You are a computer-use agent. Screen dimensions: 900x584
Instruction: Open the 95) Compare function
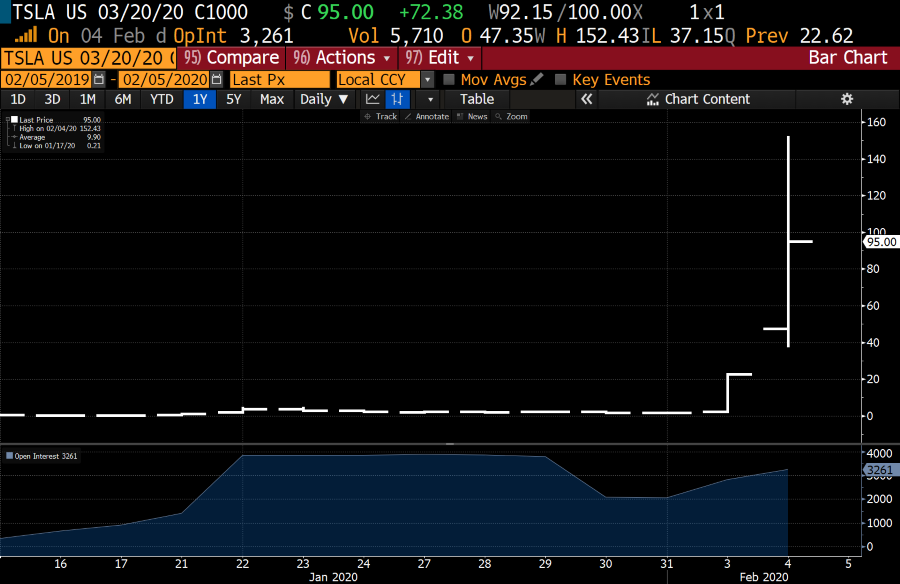click(x=231, y=57)
